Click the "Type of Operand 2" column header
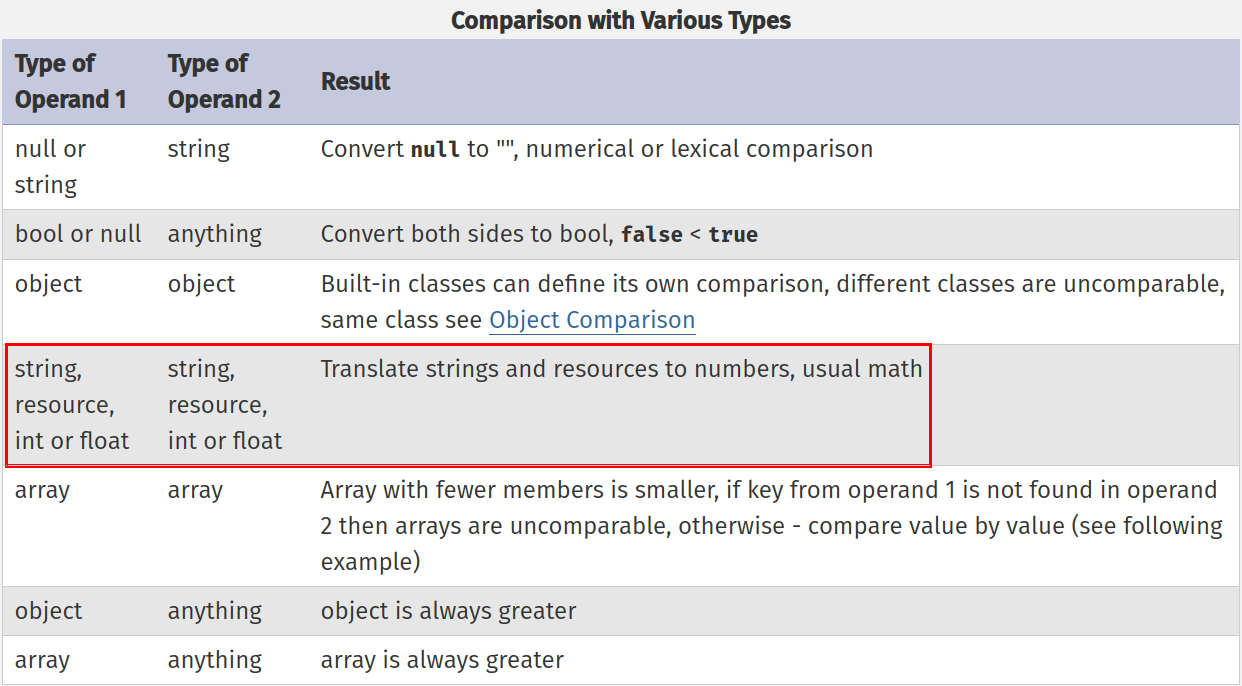 click(x=224, y=81)
